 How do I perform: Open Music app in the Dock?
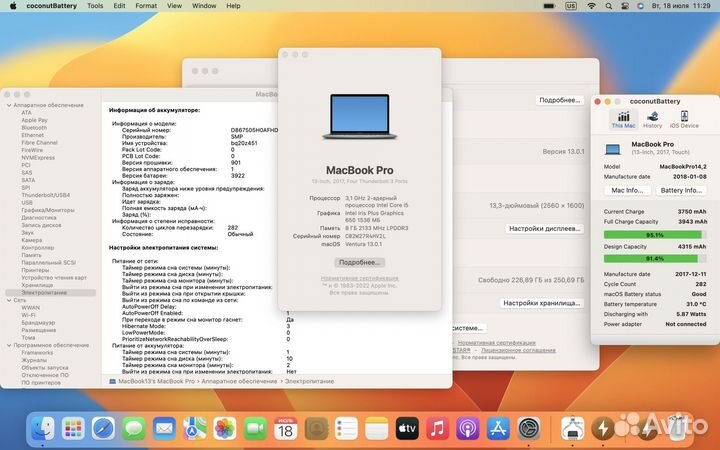(x=437, y=429)
